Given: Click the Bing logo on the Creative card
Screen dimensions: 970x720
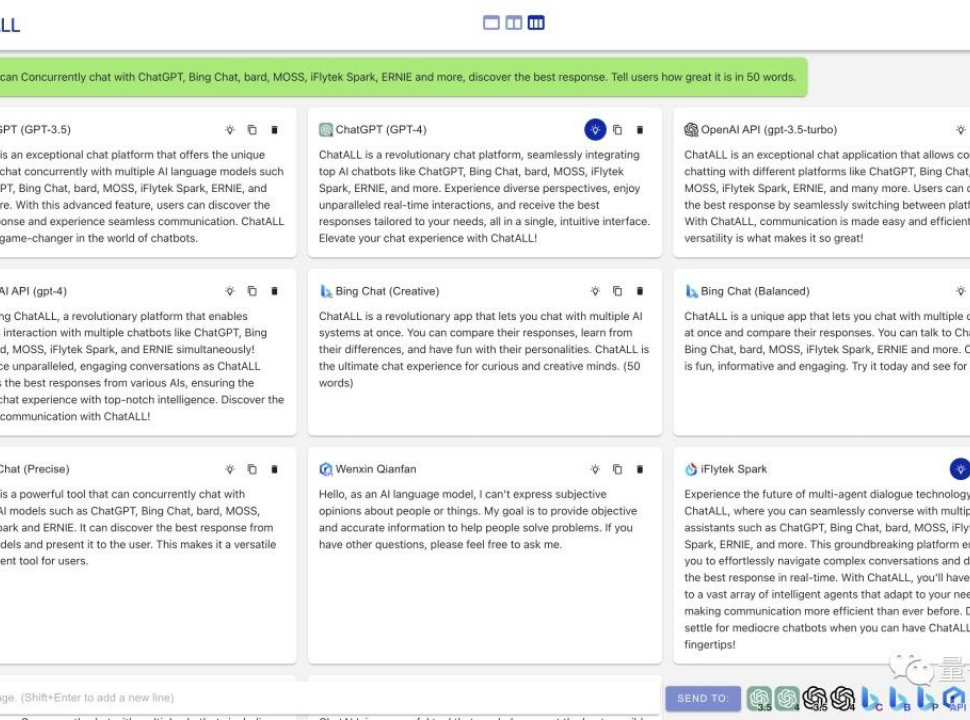Looking at the screenshot, I should (x=325, y=291).
